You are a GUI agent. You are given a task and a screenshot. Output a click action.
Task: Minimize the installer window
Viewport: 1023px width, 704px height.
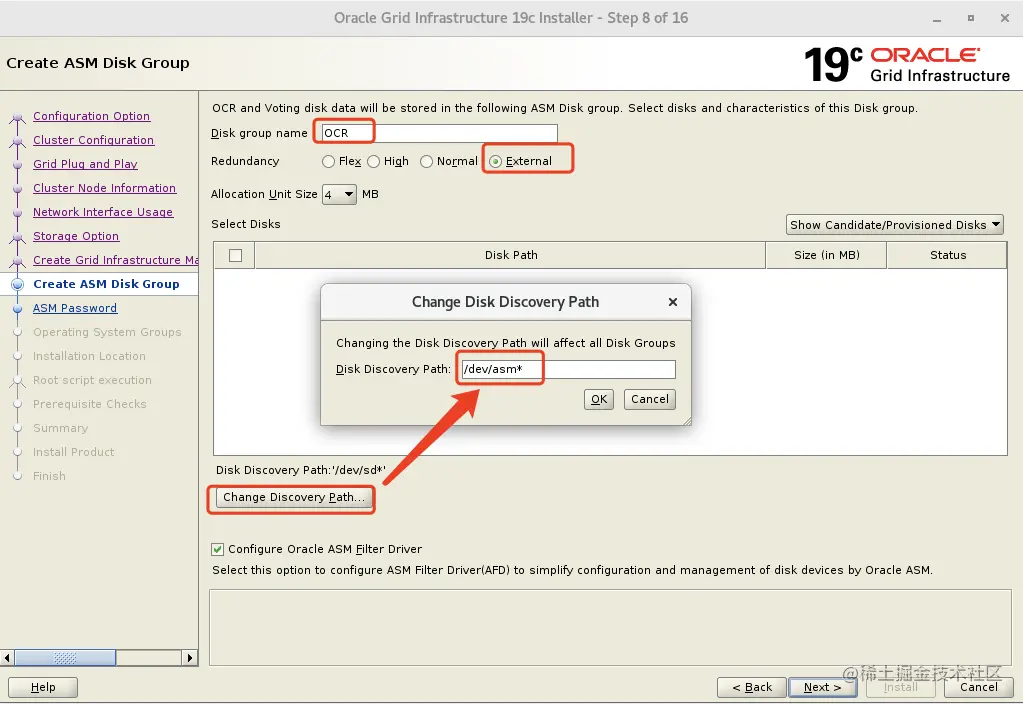(x=937, y=19)
